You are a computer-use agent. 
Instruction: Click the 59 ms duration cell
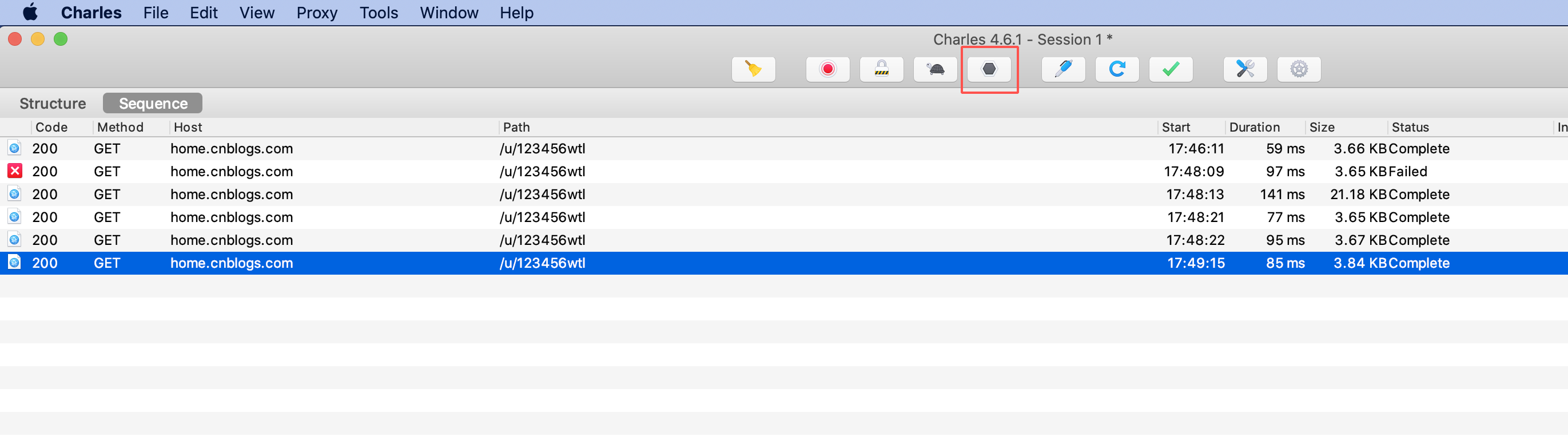click(1285, 149)
